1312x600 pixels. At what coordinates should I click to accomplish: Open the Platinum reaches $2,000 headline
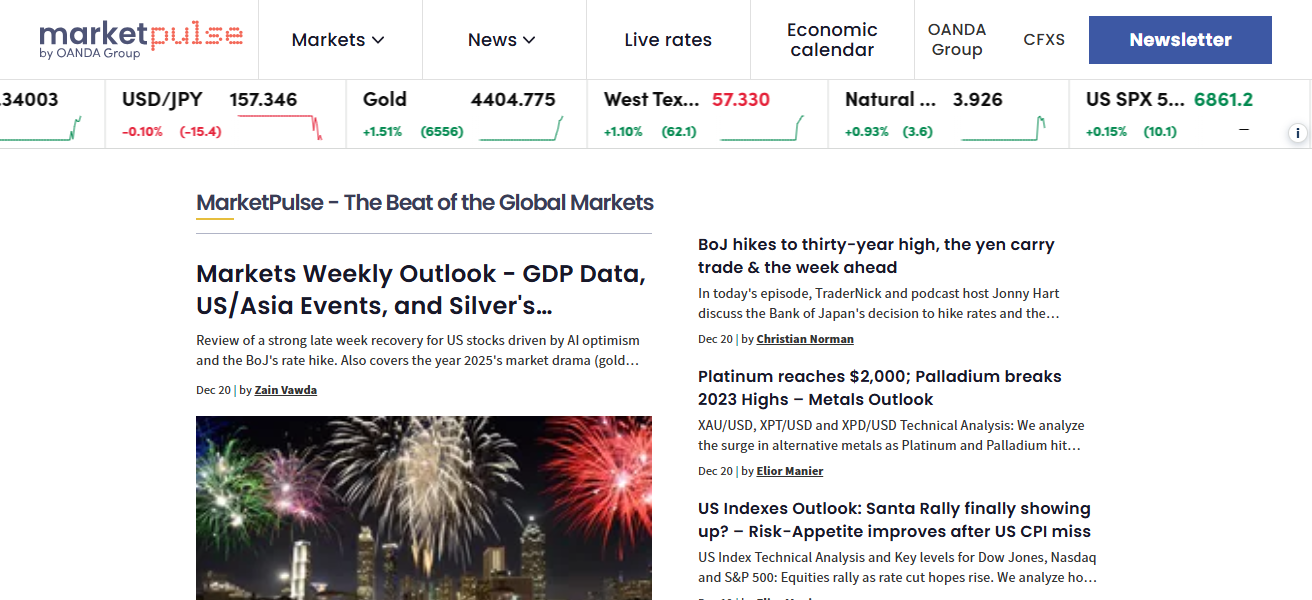click(879, 387)
